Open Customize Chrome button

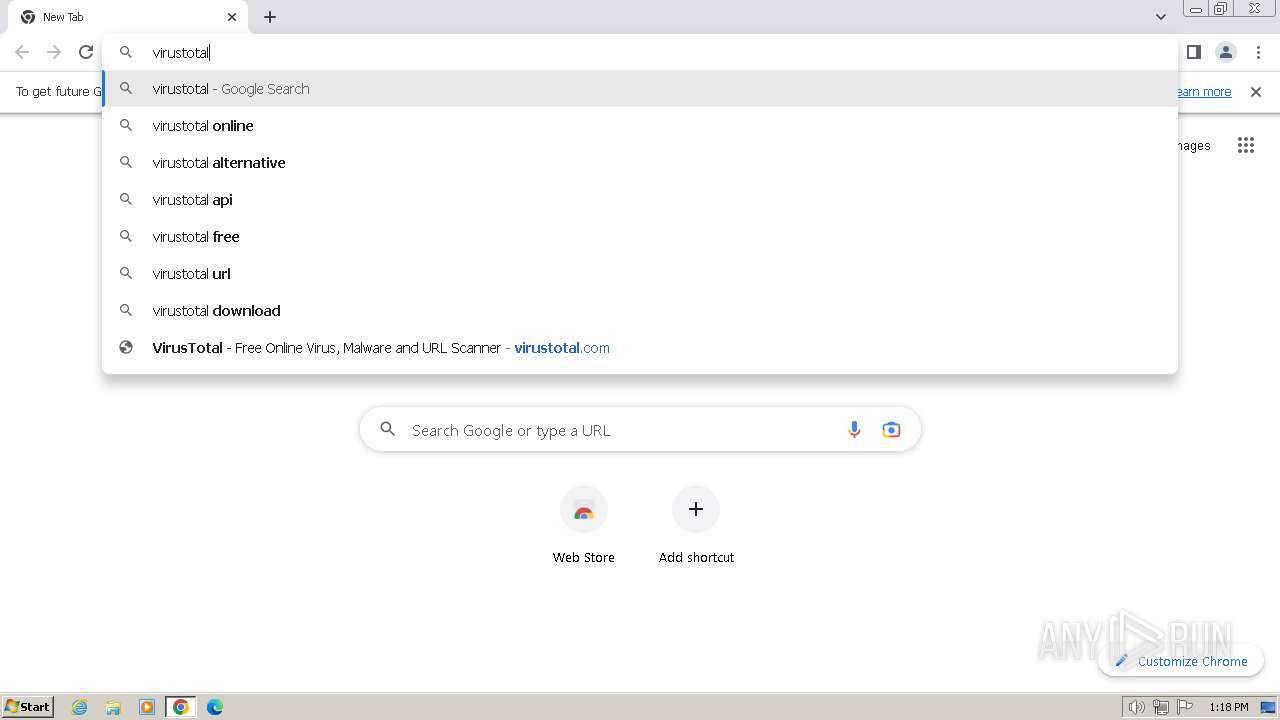1181,661
